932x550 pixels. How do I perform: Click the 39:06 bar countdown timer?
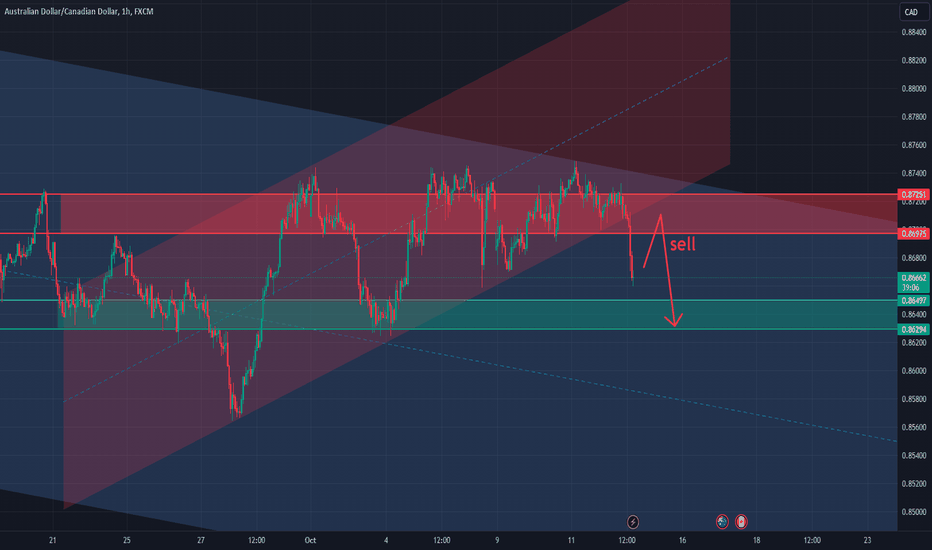910,287
